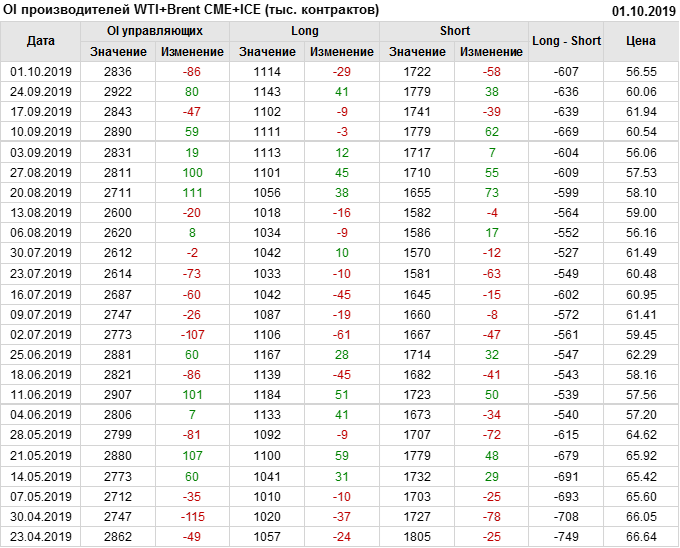Click the Long - Short value -607
This screenshot has height=548, width=680.
pyautogui.click(x=567, y=72)
